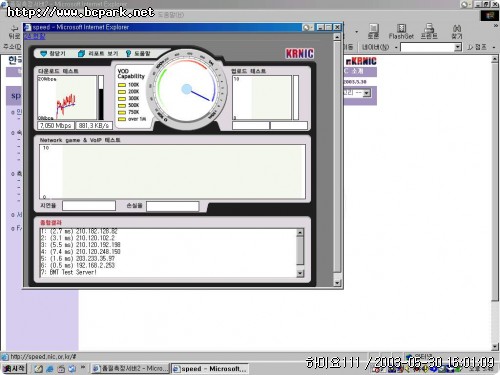
Task: Click the KRNIC logo in the speed panel
Action: tap(299, 54)
